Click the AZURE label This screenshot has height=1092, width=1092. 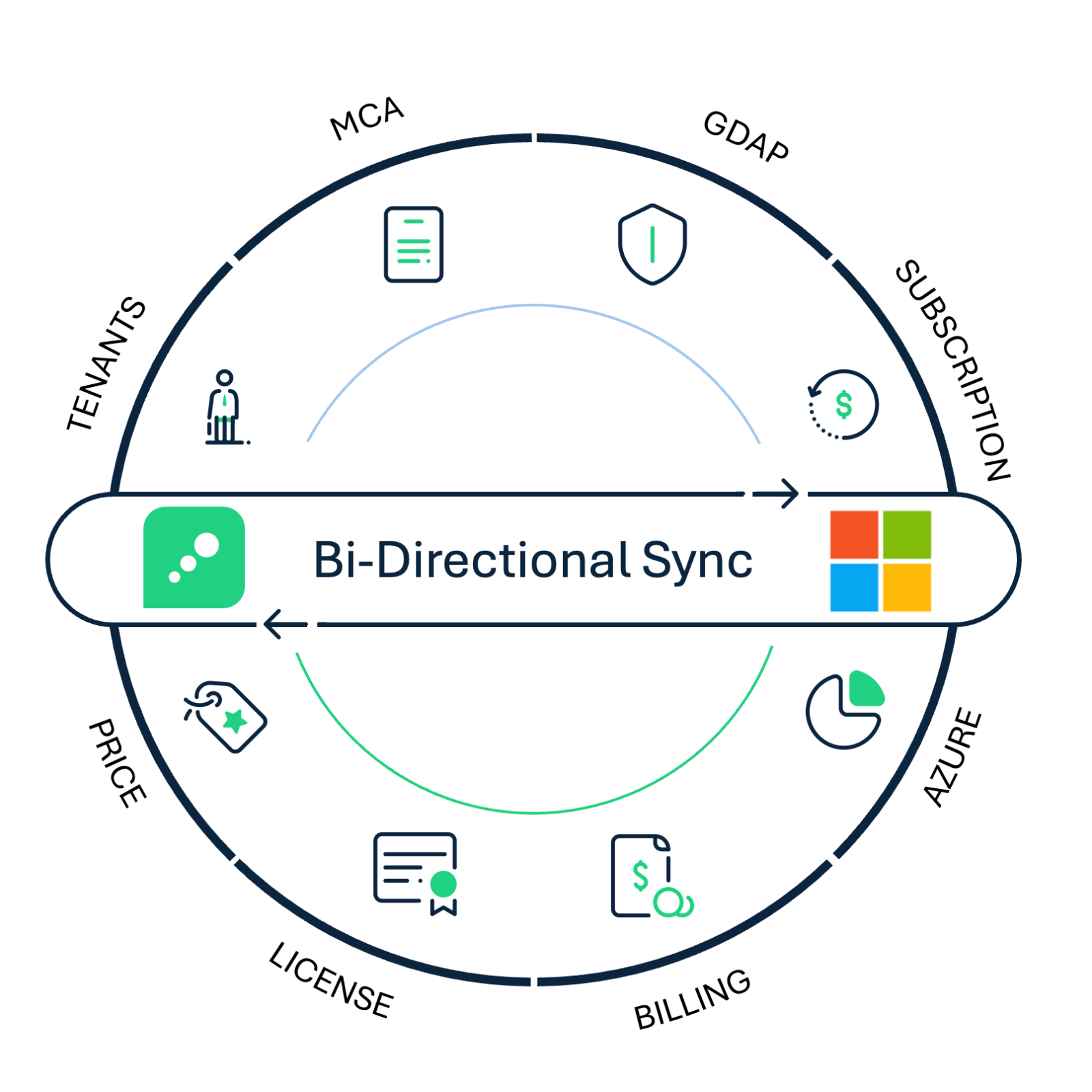(953, 758)
